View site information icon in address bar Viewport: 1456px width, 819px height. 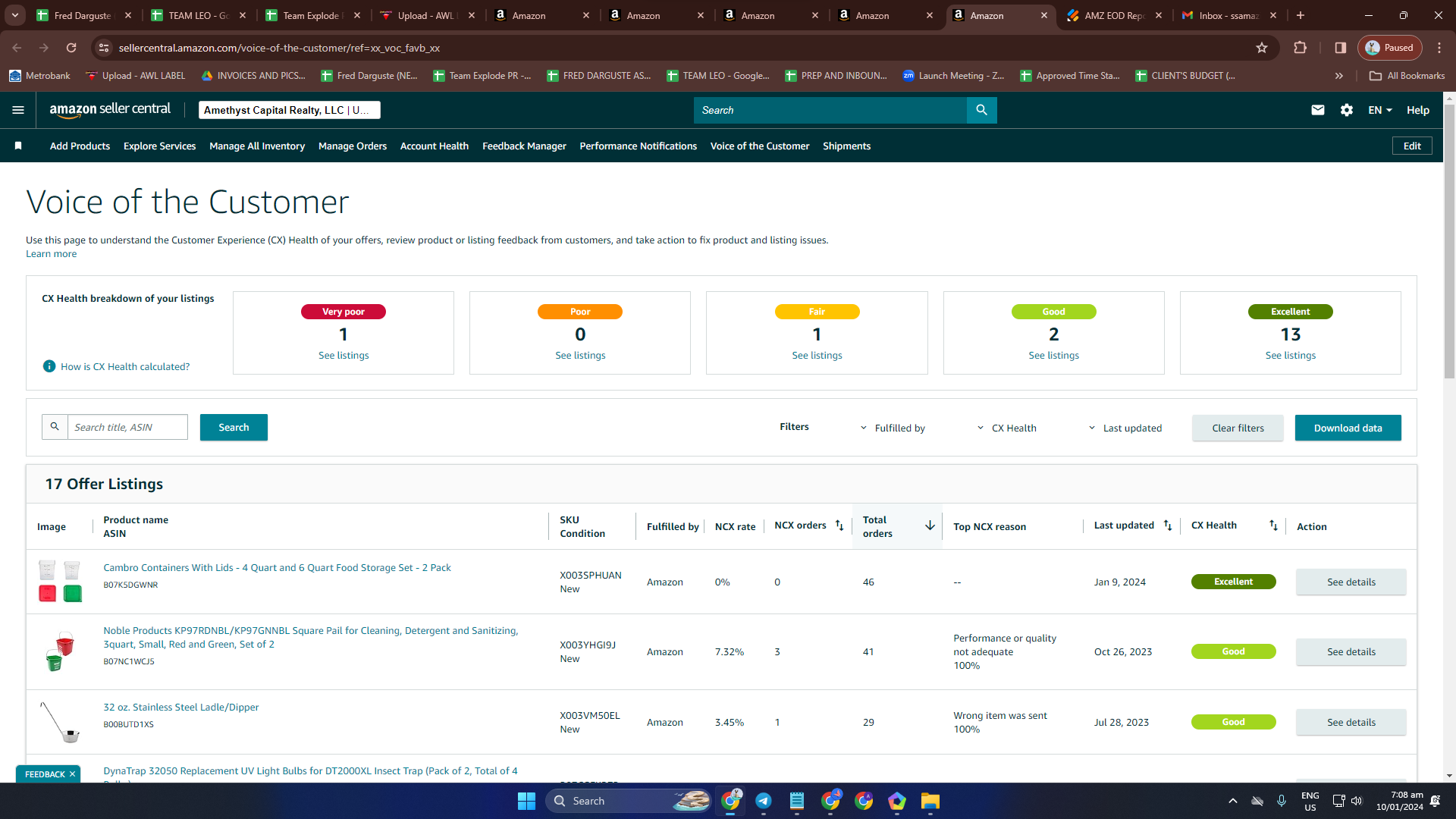pos(104,48)
